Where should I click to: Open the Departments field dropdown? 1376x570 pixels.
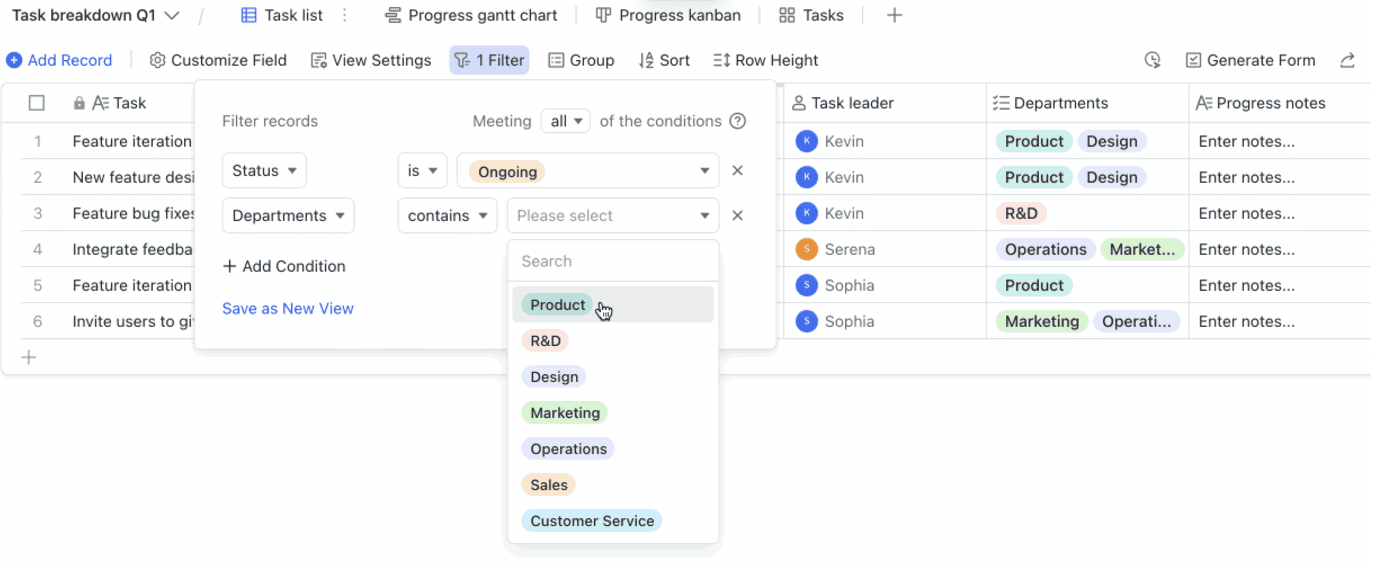tap(288, 215)
